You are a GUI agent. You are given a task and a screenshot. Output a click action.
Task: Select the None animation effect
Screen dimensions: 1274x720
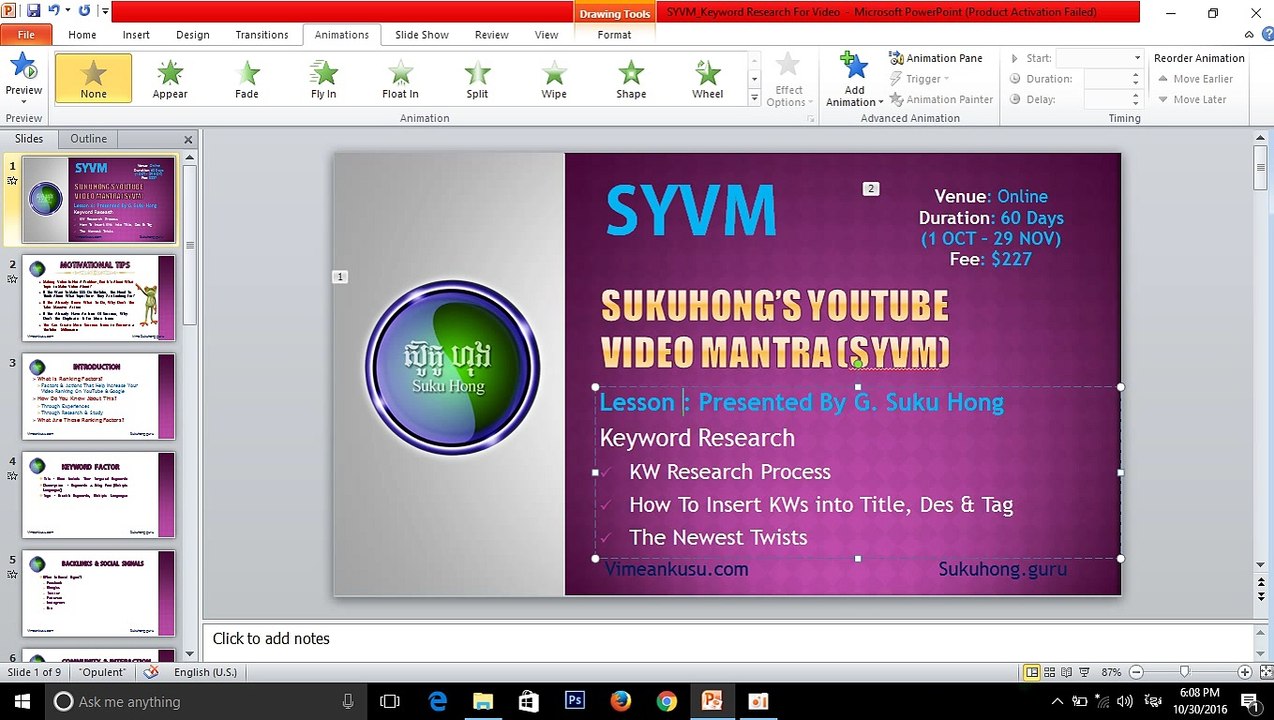coord(93,78)
